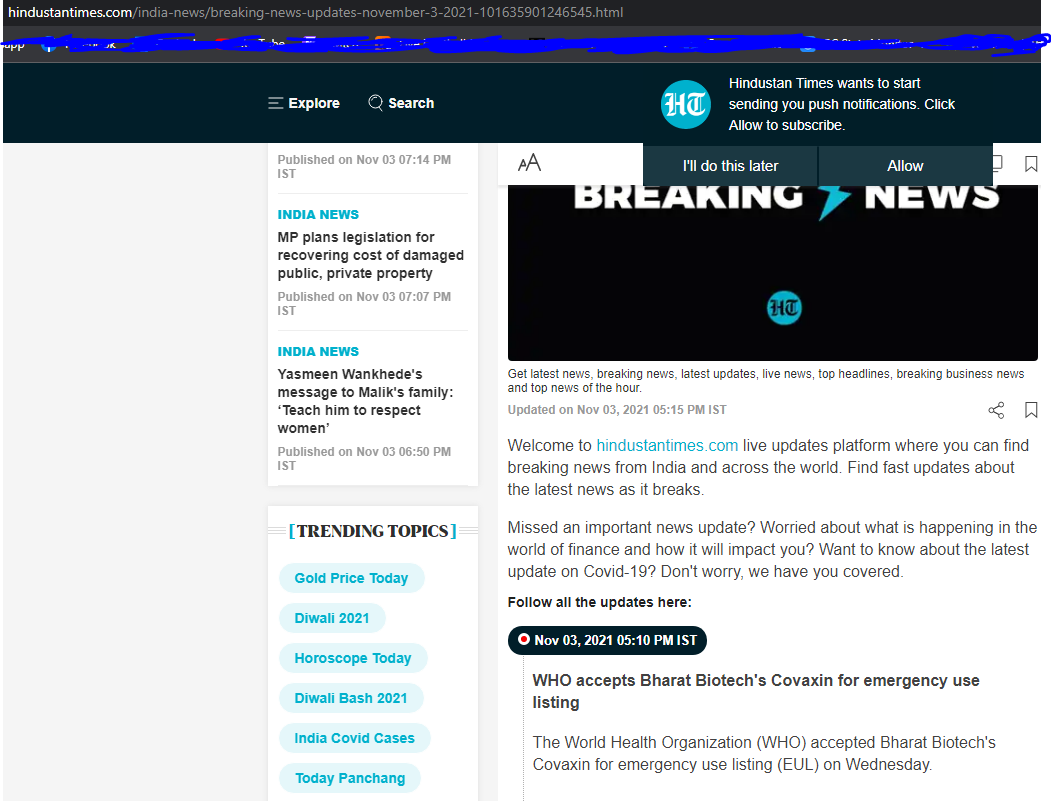Select Diwali Bash 2021 trending topic
Viewport: 1051px width, 801px height.
[351, 698]
